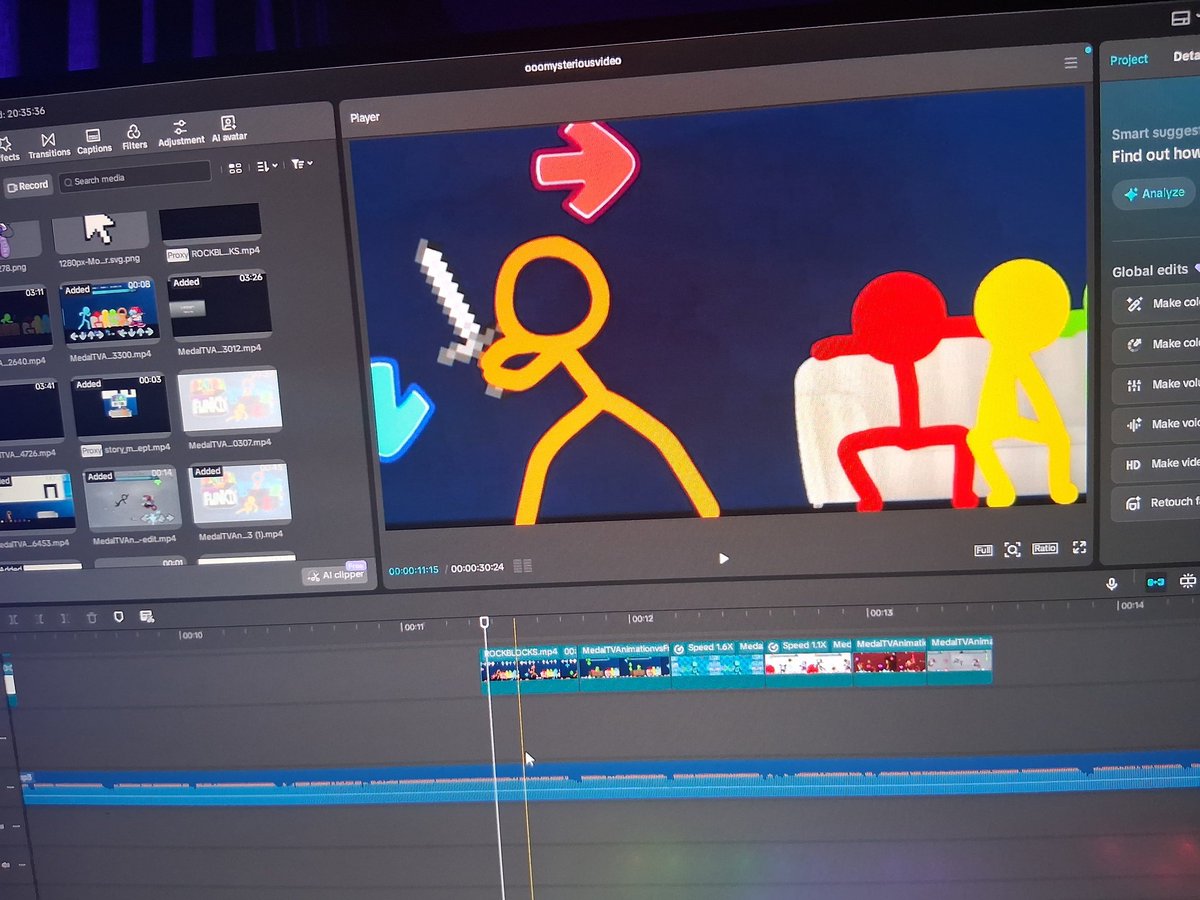Click the timeline delete trash icon
Viewport: 1200px width, 900px height.
click(92, 618)
